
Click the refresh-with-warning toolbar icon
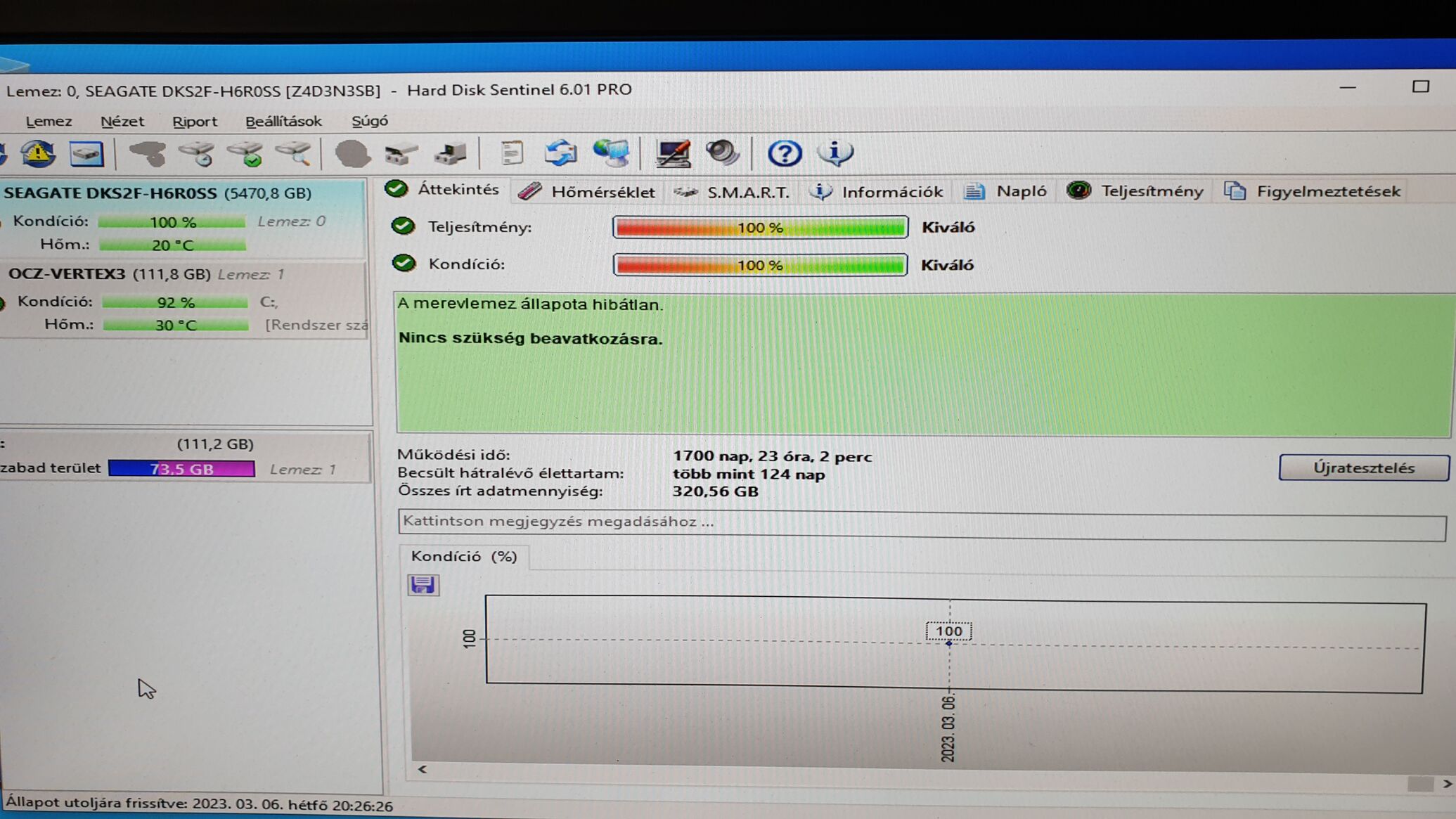click(x=38, y=153)
